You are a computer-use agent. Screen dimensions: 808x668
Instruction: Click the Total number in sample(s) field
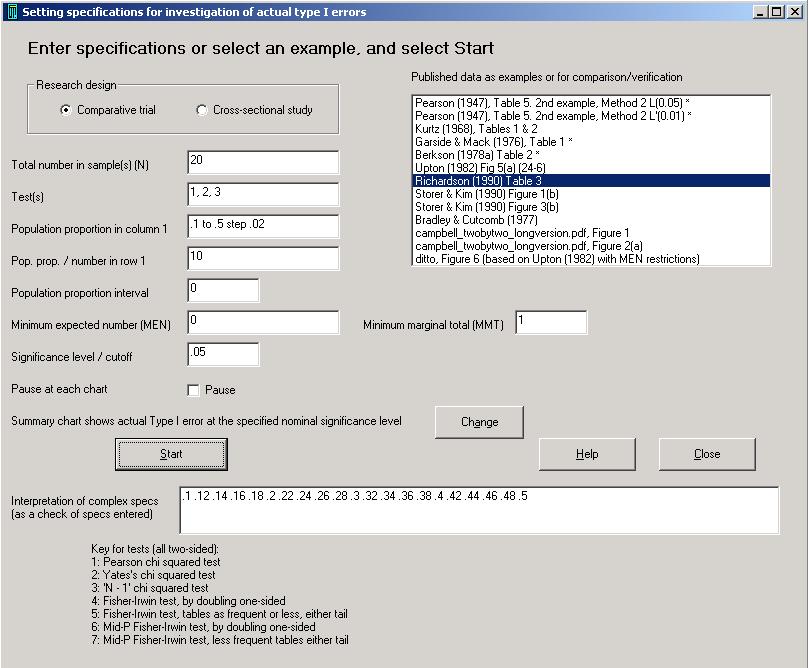coord(262,163)
